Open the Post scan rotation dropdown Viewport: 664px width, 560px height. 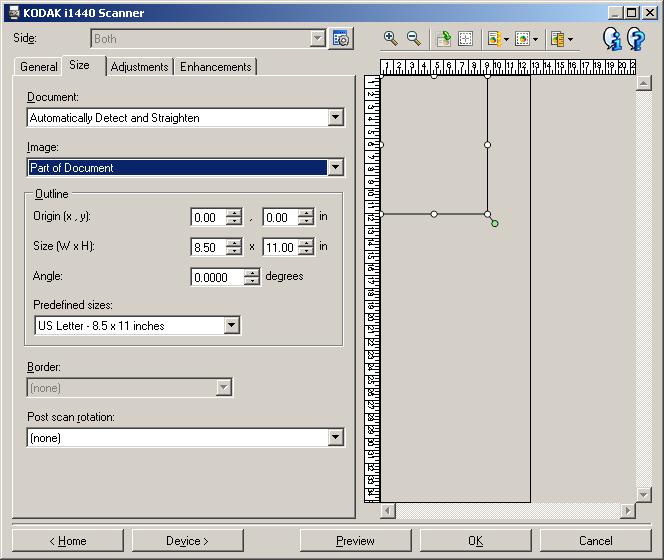pyautogui.click(x=335, y=437)
